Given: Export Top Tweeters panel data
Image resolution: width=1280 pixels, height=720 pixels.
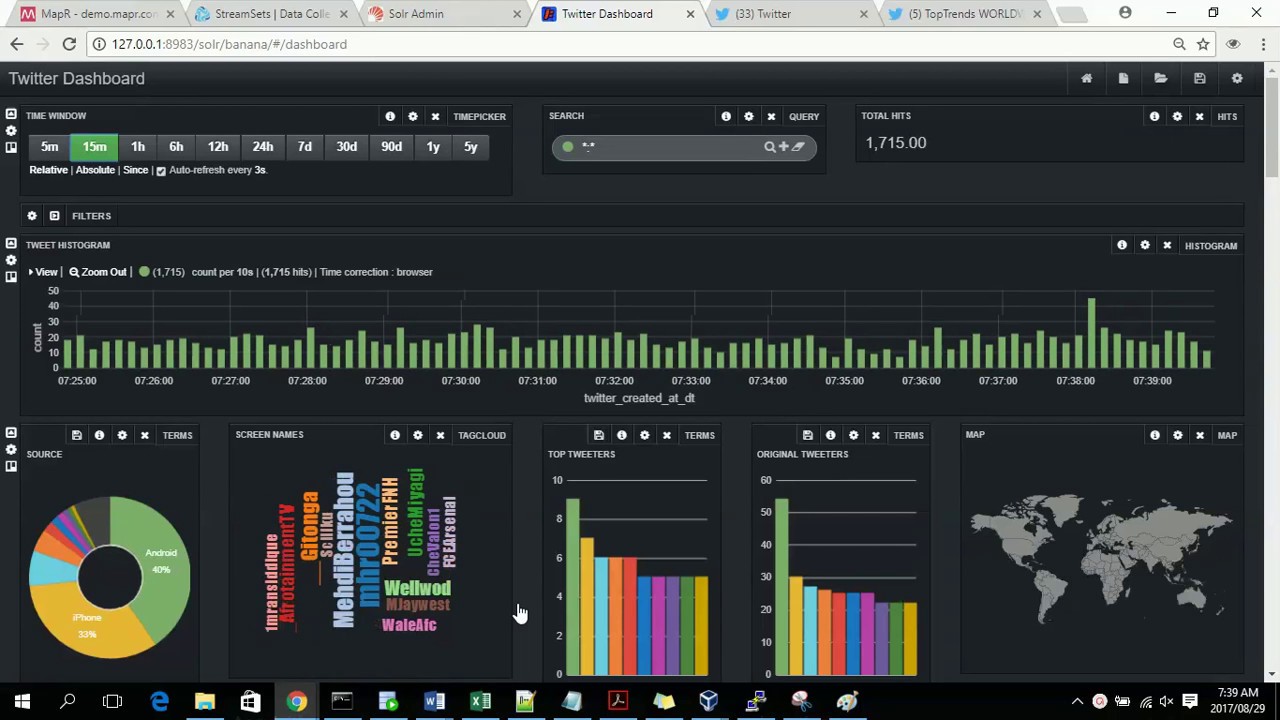Looking at the screenshot, I should click(598, 435).
